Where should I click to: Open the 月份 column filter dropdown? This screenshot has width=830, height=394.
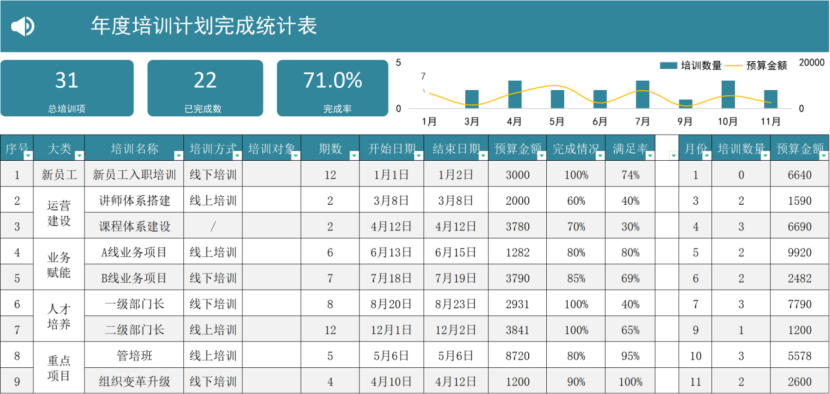tap(707, 155)
